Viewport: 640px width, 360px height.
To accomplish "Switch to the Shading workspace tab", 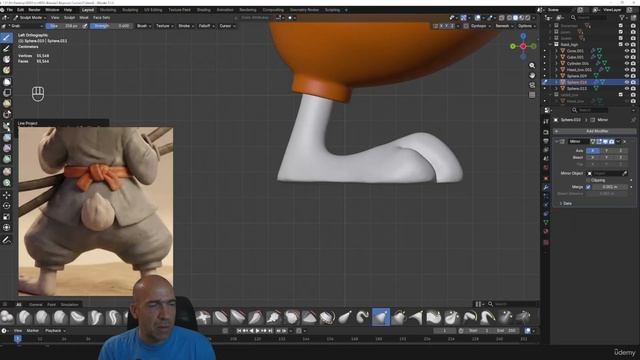I will pos(204,10).
